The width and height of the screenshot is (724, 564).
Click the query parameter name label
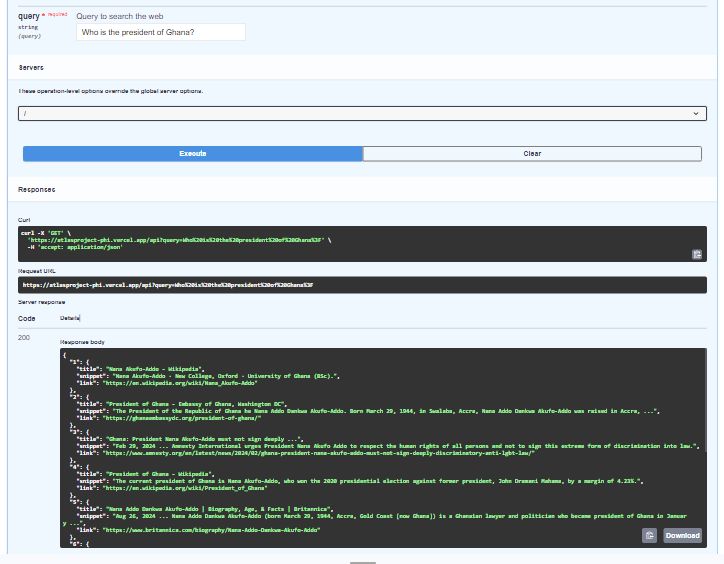[x=29, y=16]
